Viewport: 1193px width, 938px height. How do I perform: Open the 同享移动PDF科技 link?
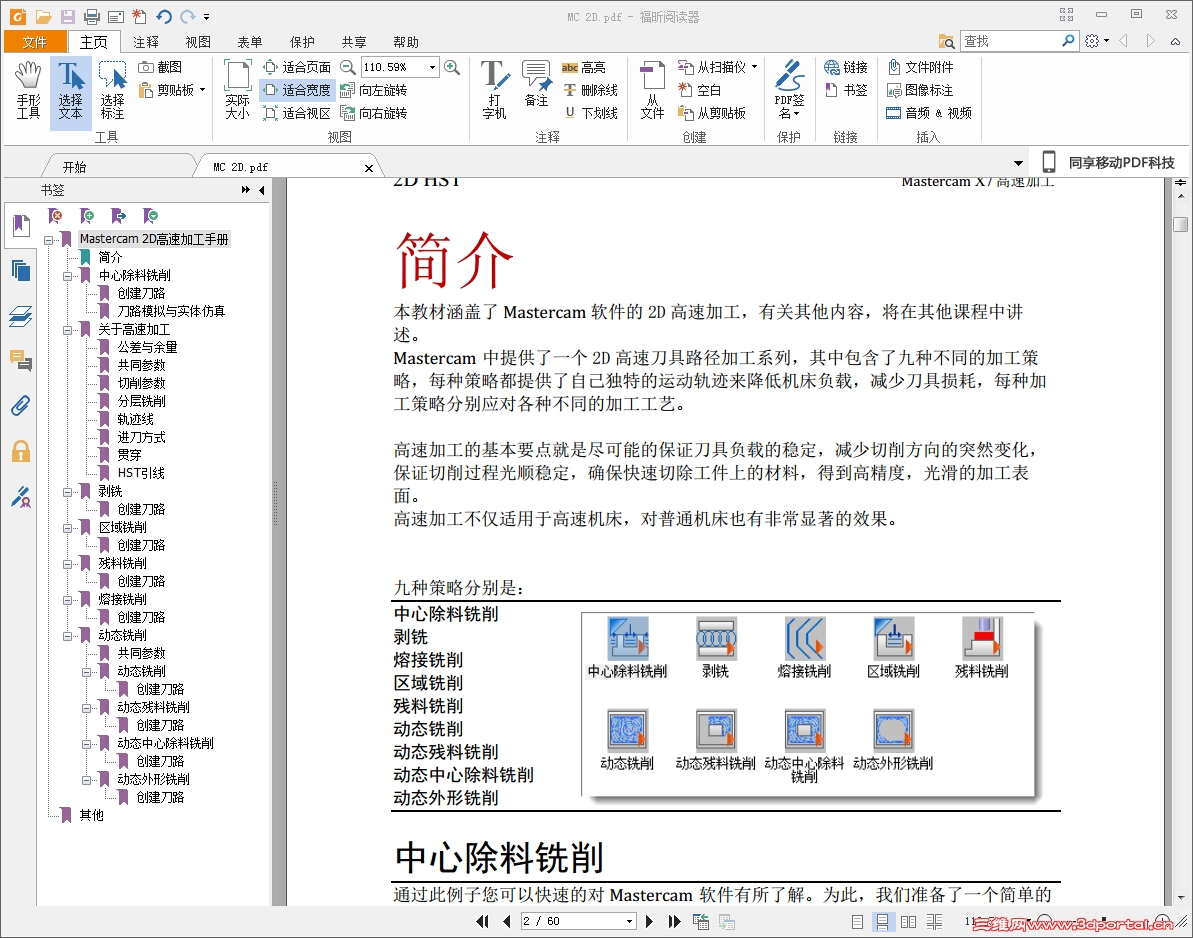point(1109,162)
